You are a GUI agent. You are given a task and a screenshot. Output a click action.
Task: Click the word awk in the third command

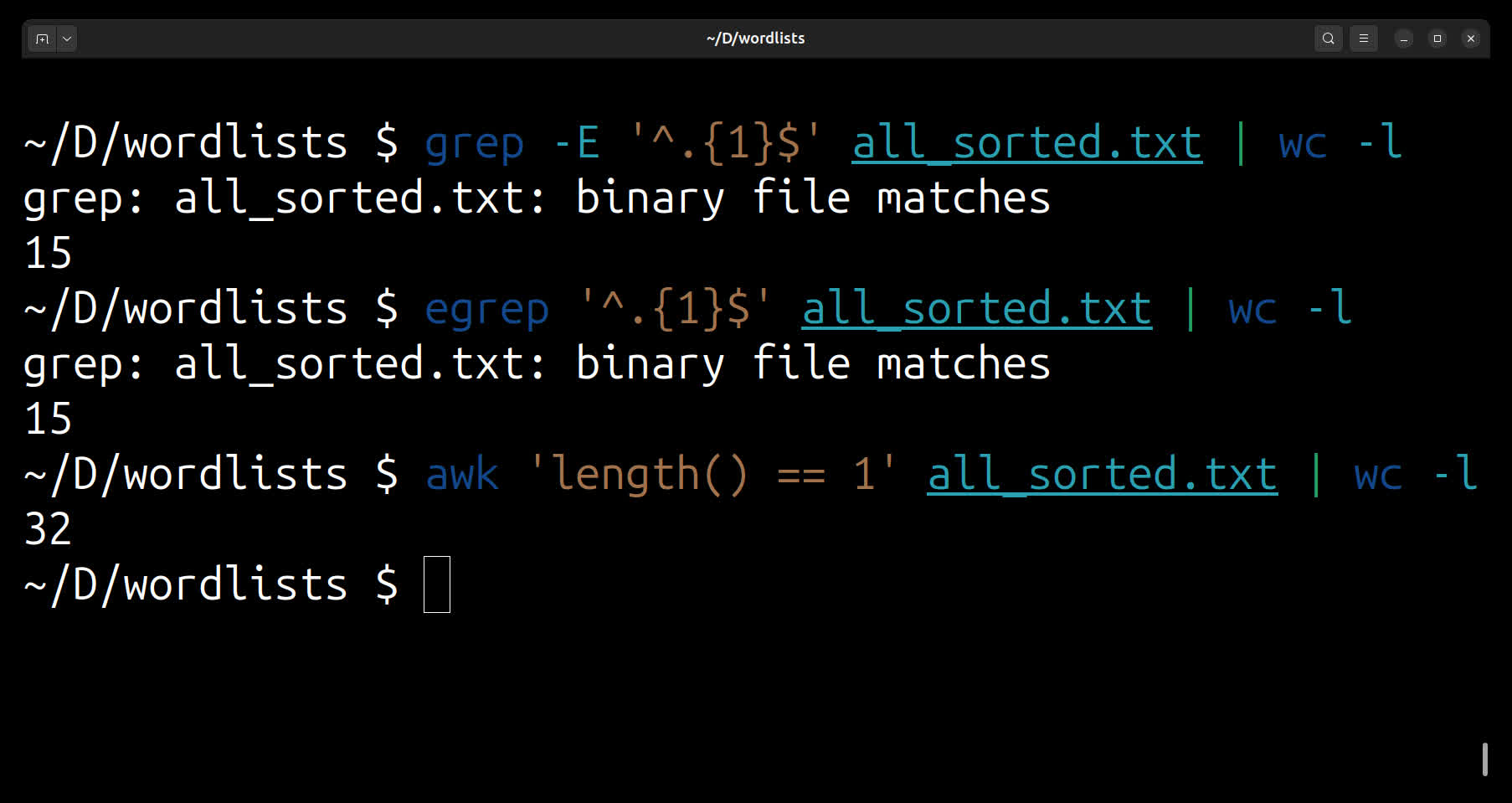pos(462,474)
